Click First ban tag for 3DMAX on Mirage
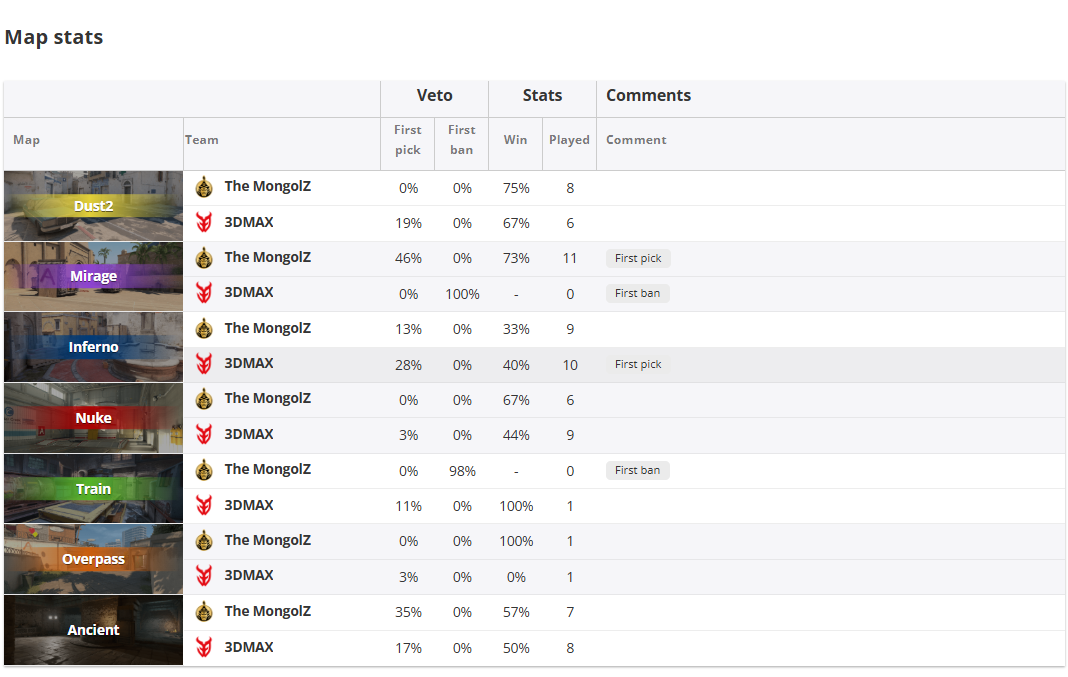The image size is (1068, 677). click(637, 294)
